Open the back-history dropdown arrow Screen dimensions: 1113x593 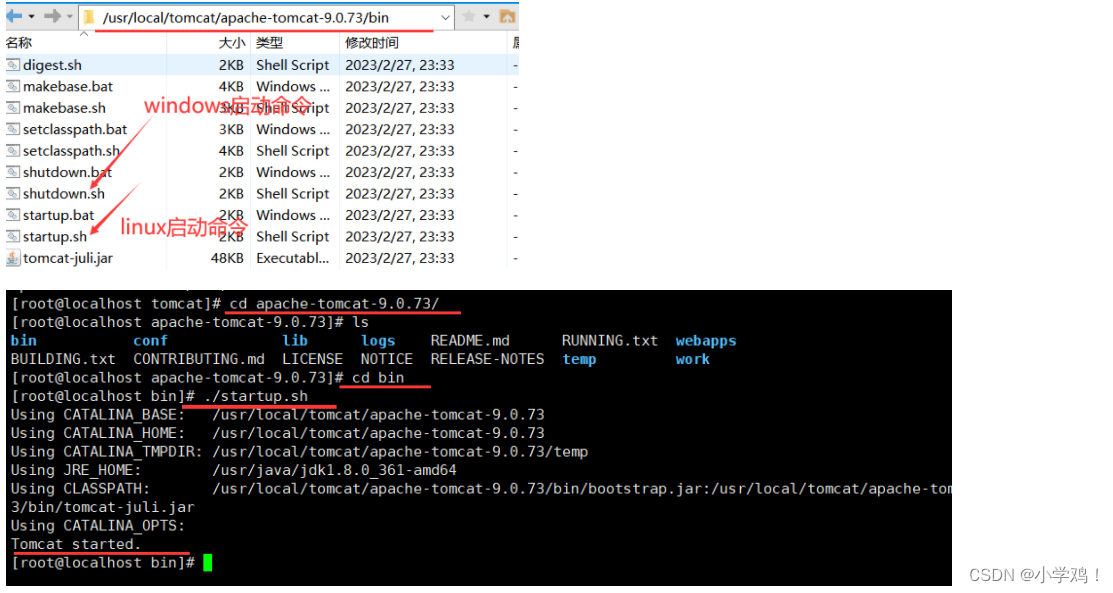pyautogui.click(x=31, y=16)
